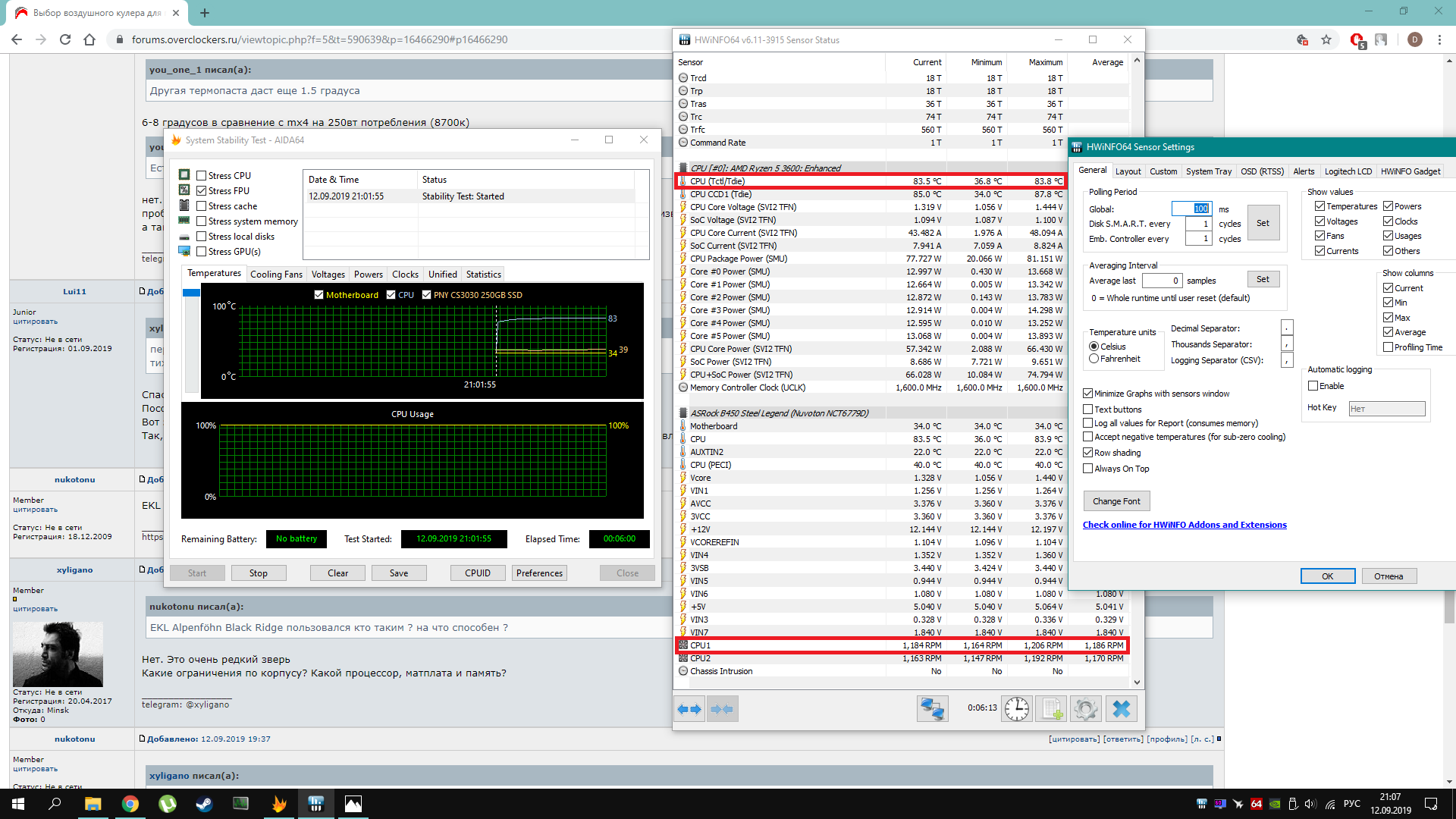Viewport: 1456px width, 819px height.
Task: Enable the Stress CPU checkbox
Action: pos(202,175)
